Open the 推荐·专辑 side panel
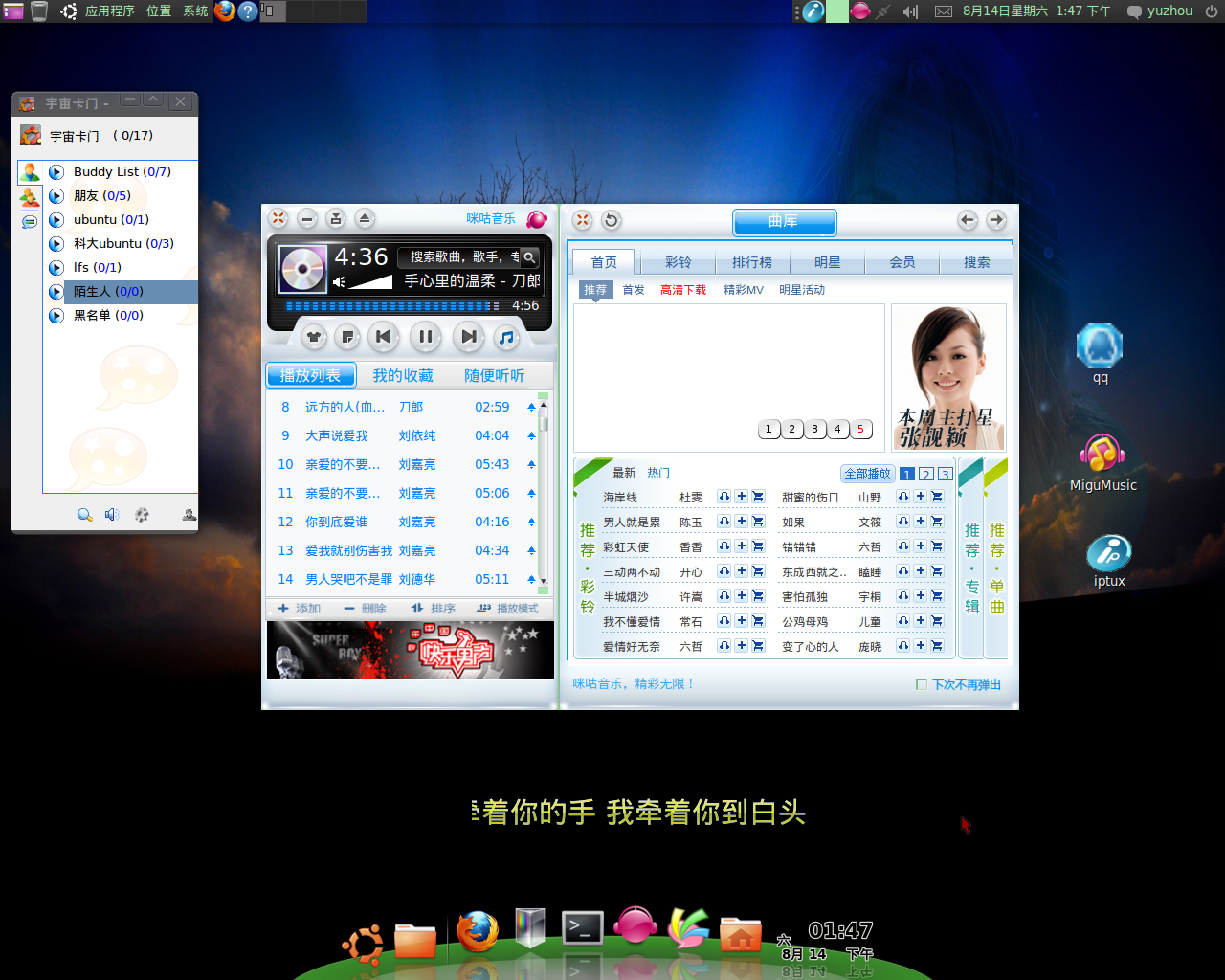Viewport: 1225px width, 980px height. pyautogui.click(x=971, y=560)
